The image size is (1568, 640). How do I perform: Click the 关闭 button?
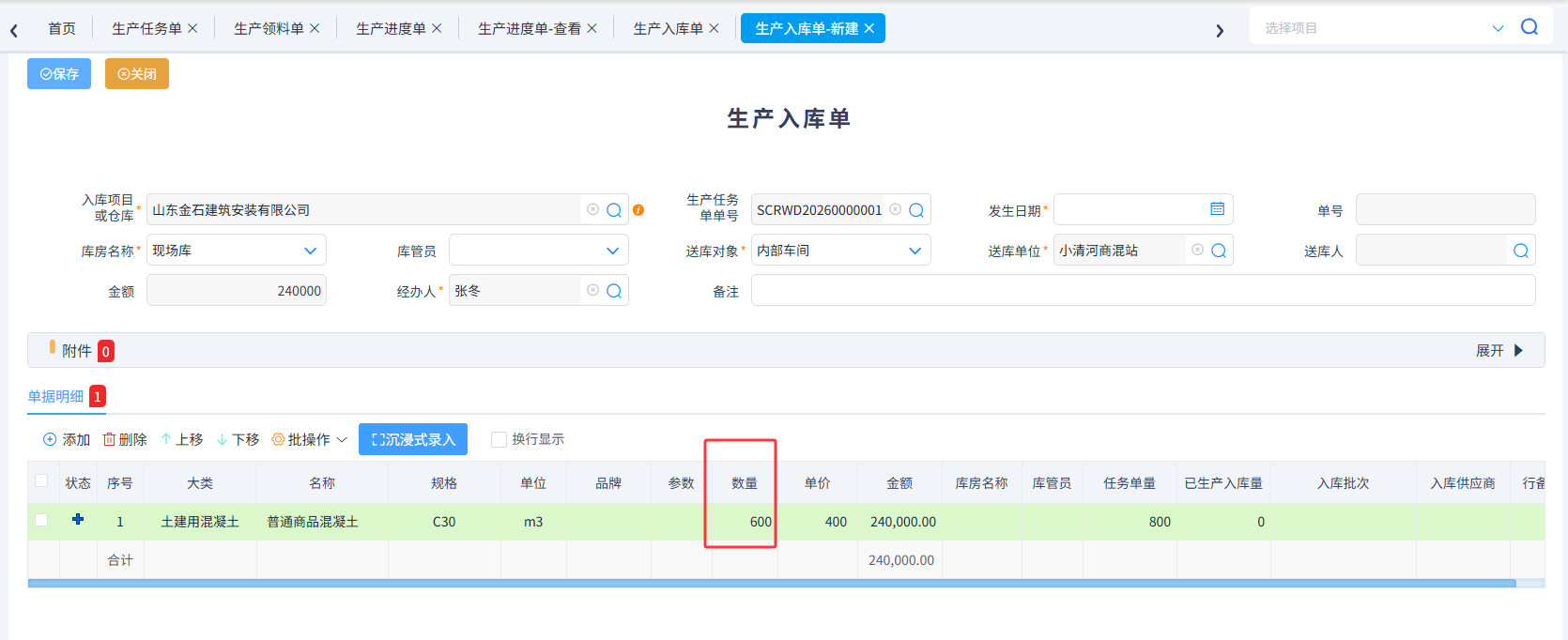137,74
